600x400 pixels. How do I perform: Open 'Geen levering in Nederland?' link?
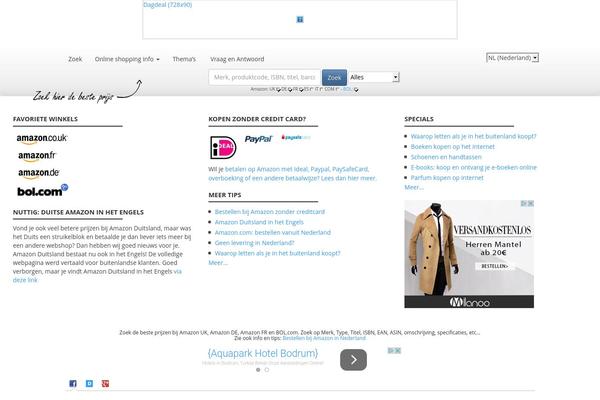pos(254,243)
